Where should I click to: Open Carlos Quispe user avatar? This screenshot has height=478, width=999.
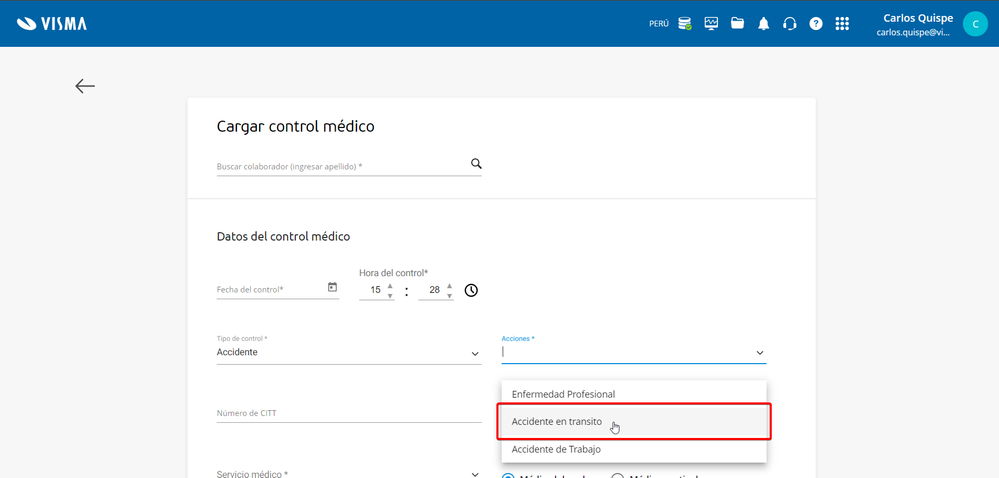tap(975, 24)
